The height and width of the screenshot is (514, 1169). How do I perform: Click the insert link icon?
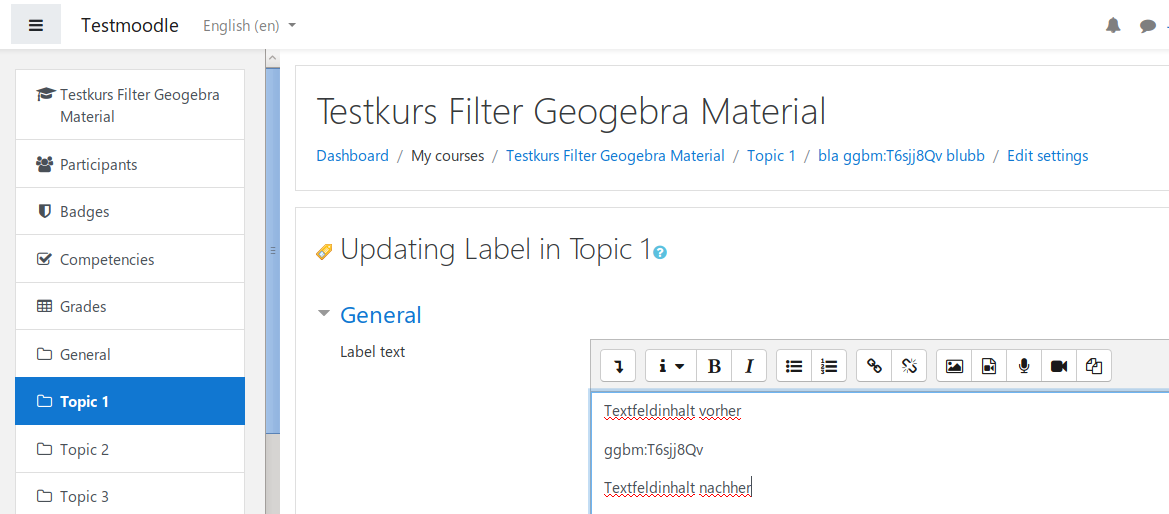(874, 366)
